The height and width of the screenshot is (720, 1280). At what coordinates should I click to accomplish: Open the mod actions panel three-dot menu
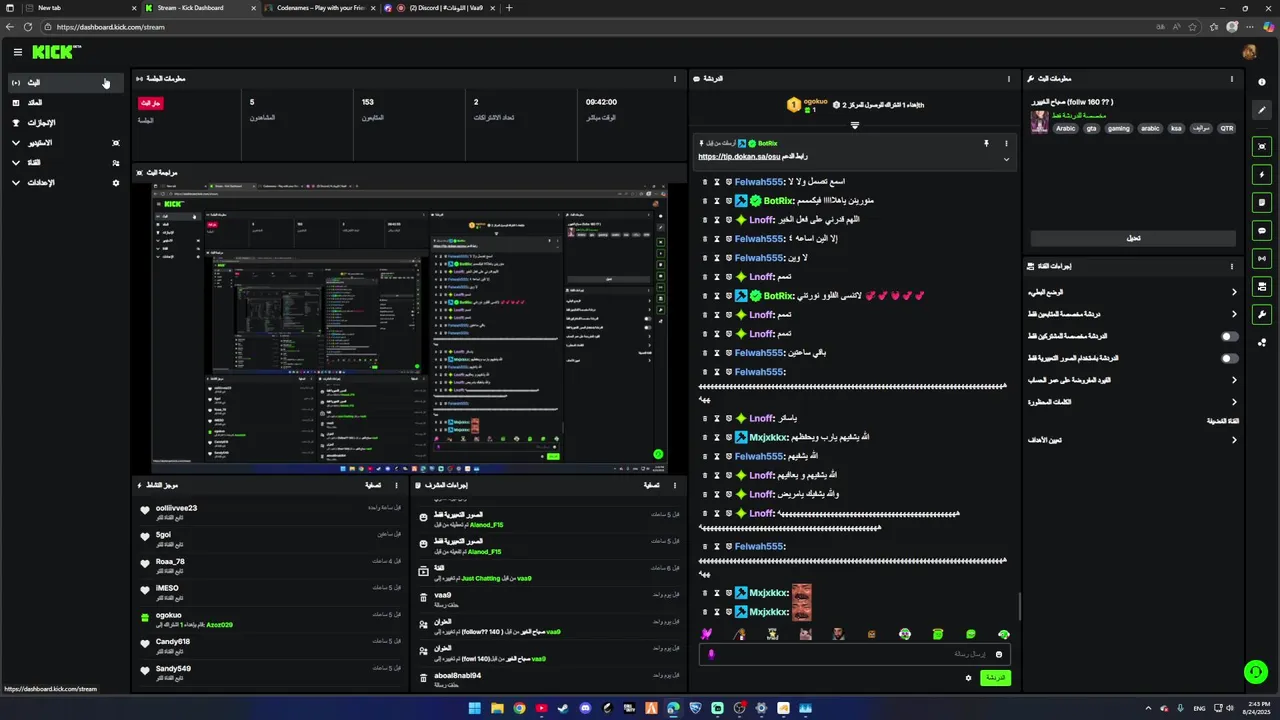[x=675, y=485]
